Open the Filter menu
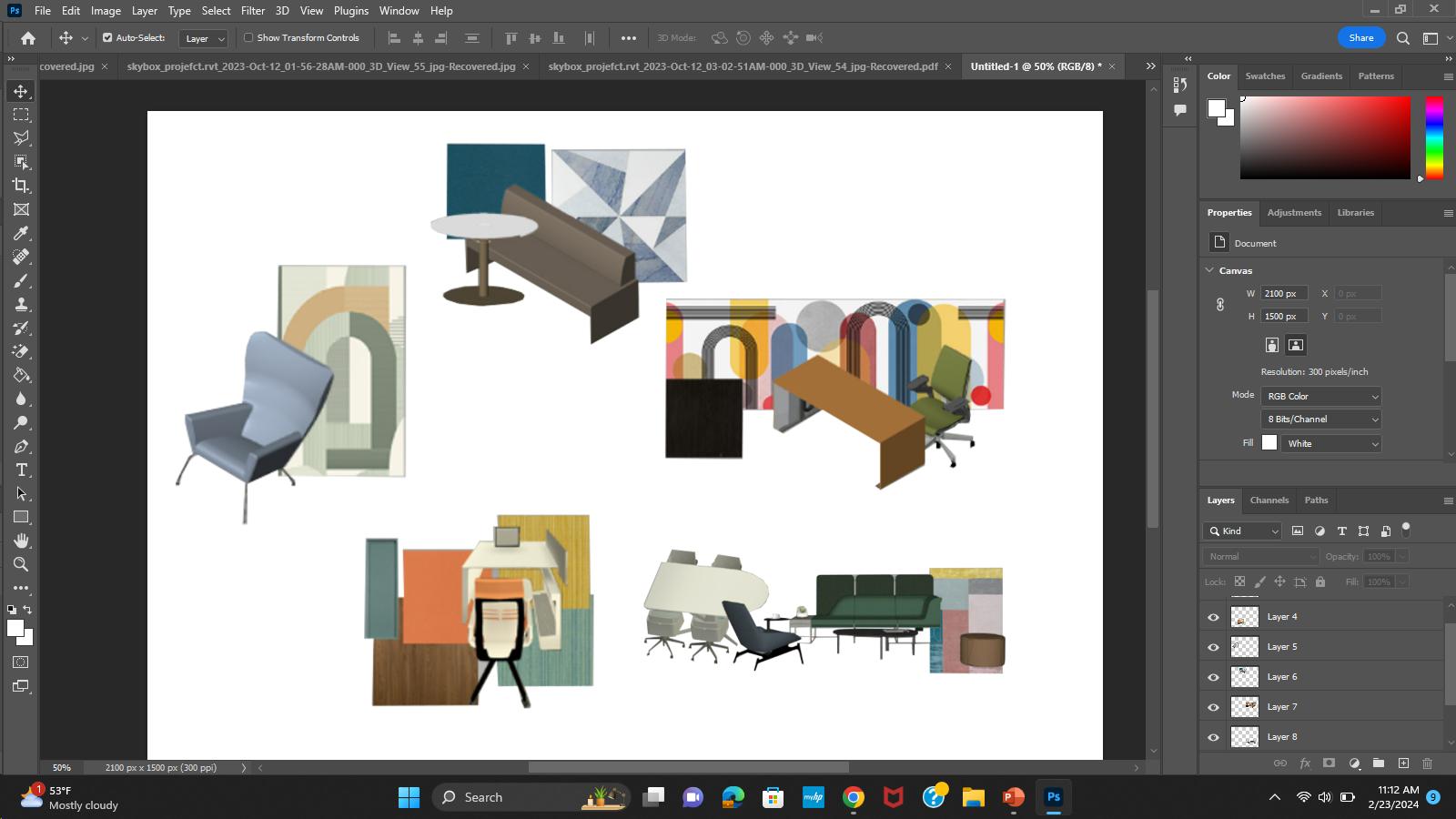Viewport: 1456px width, 819px height. coord(252,11)
